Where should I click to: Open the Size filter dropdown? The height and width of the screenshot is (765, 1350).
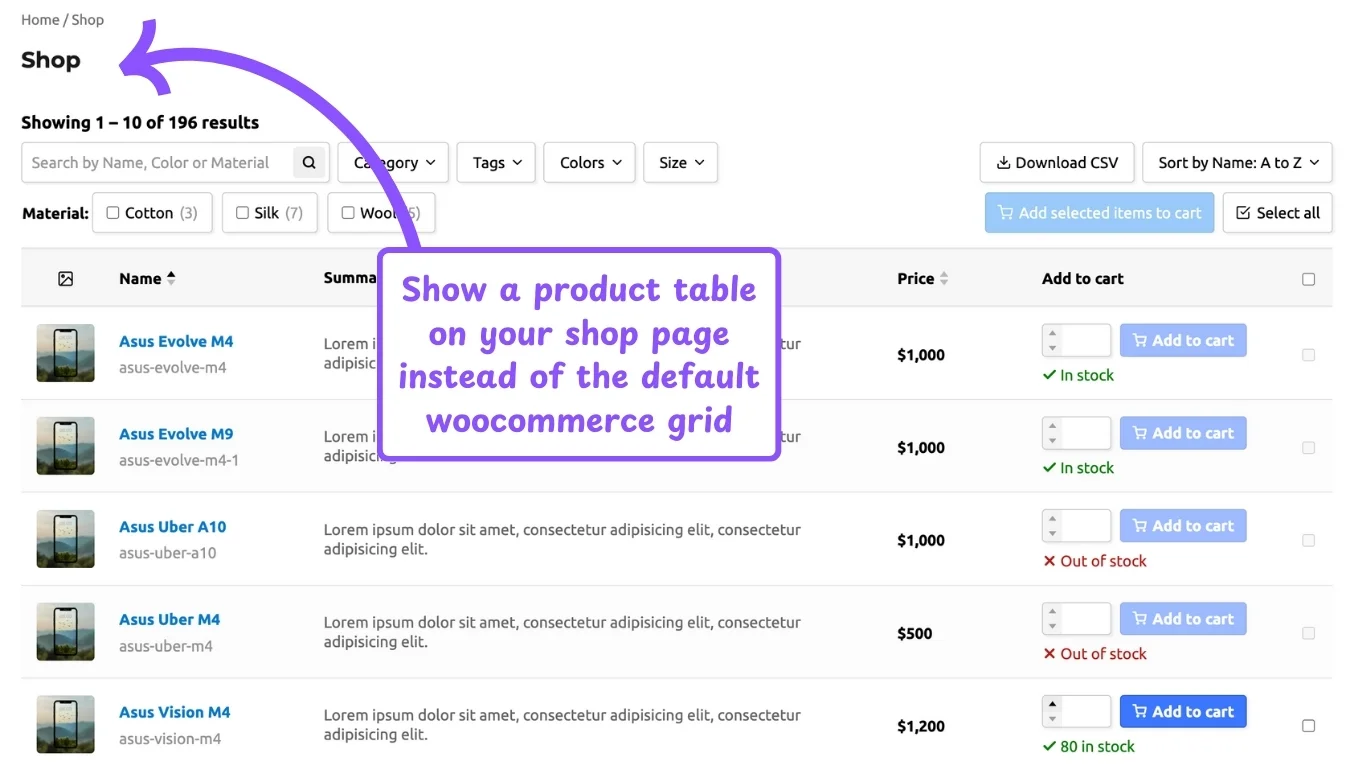(x=680, y=162)
